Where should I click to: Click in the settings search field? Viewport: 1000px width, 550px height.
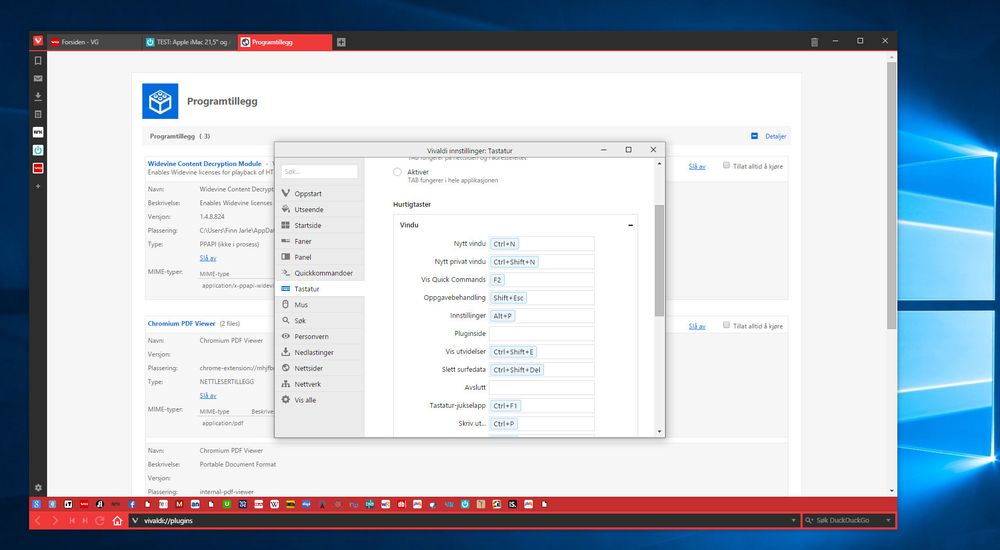pos(320,172)
